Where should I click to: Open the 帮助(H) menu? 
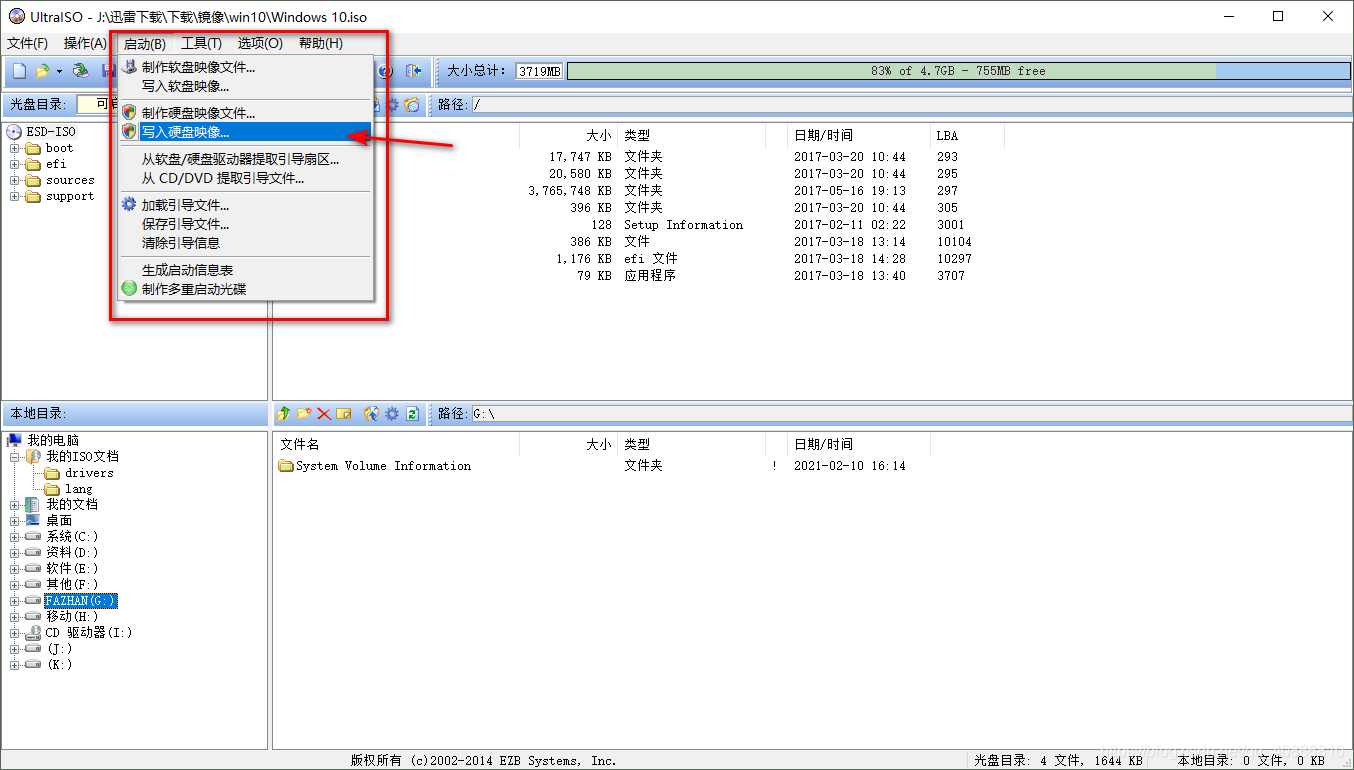click(x=321, y=43)
